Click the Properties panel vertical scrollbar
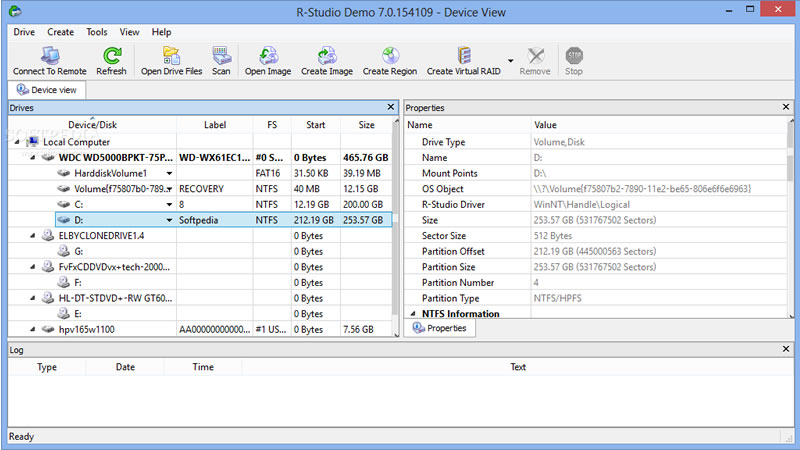The width and height of the screenshot is (800, 450). tap(791, 217)
